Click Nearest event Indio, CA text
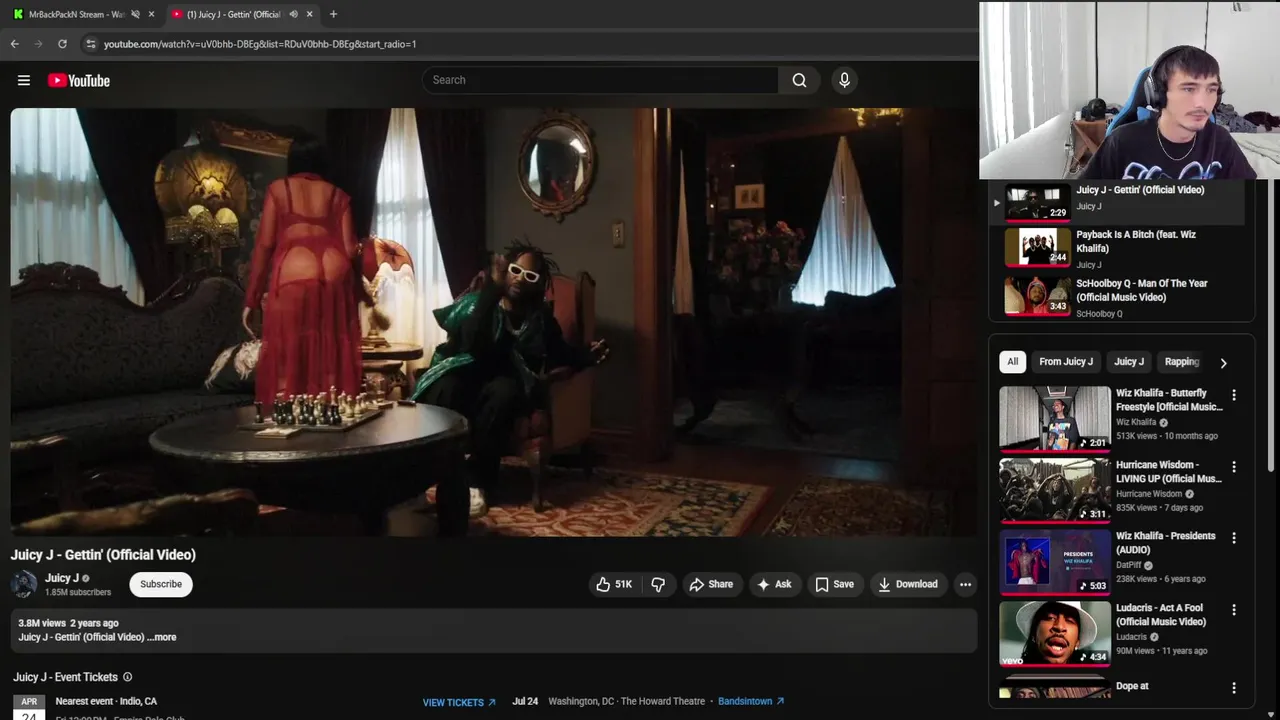The height and width of the screenshot is (720, 1280). pos(106,701)
